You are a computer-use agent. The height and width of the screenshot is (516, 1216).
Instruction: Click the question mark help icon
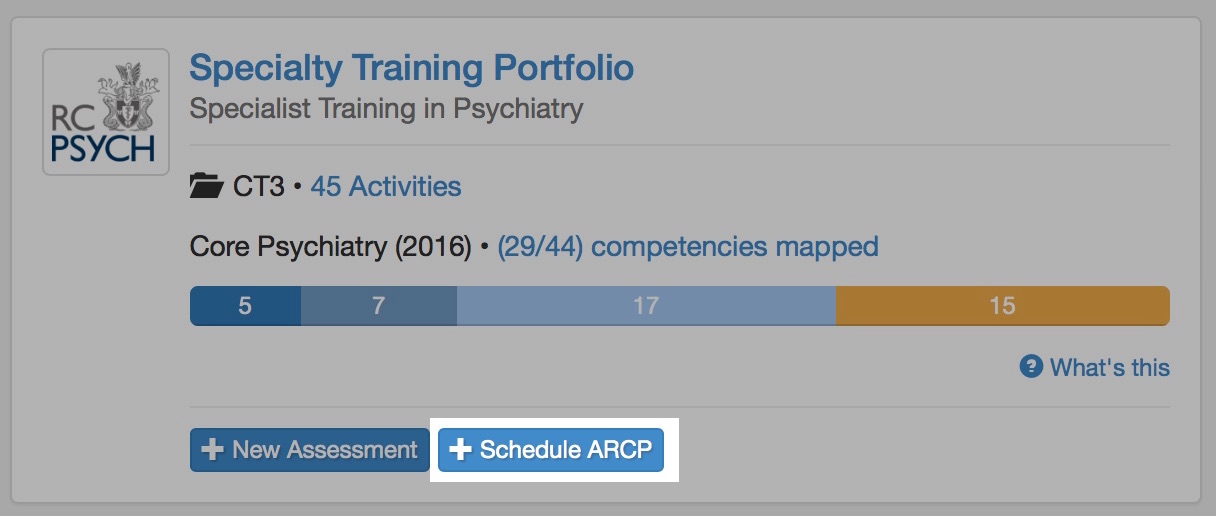click(1031, 367)
